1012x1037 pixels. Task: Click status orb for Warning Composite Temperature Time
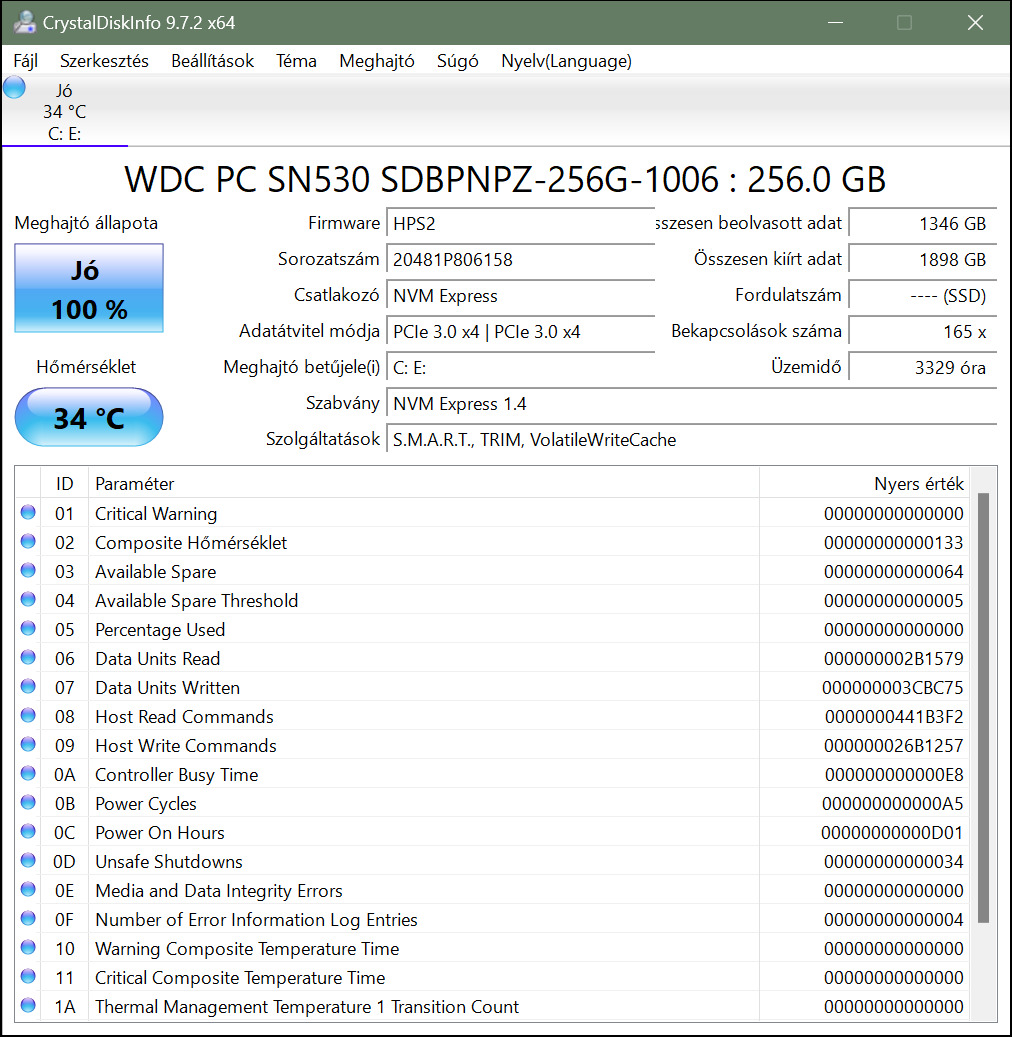(x=28, y=948)
